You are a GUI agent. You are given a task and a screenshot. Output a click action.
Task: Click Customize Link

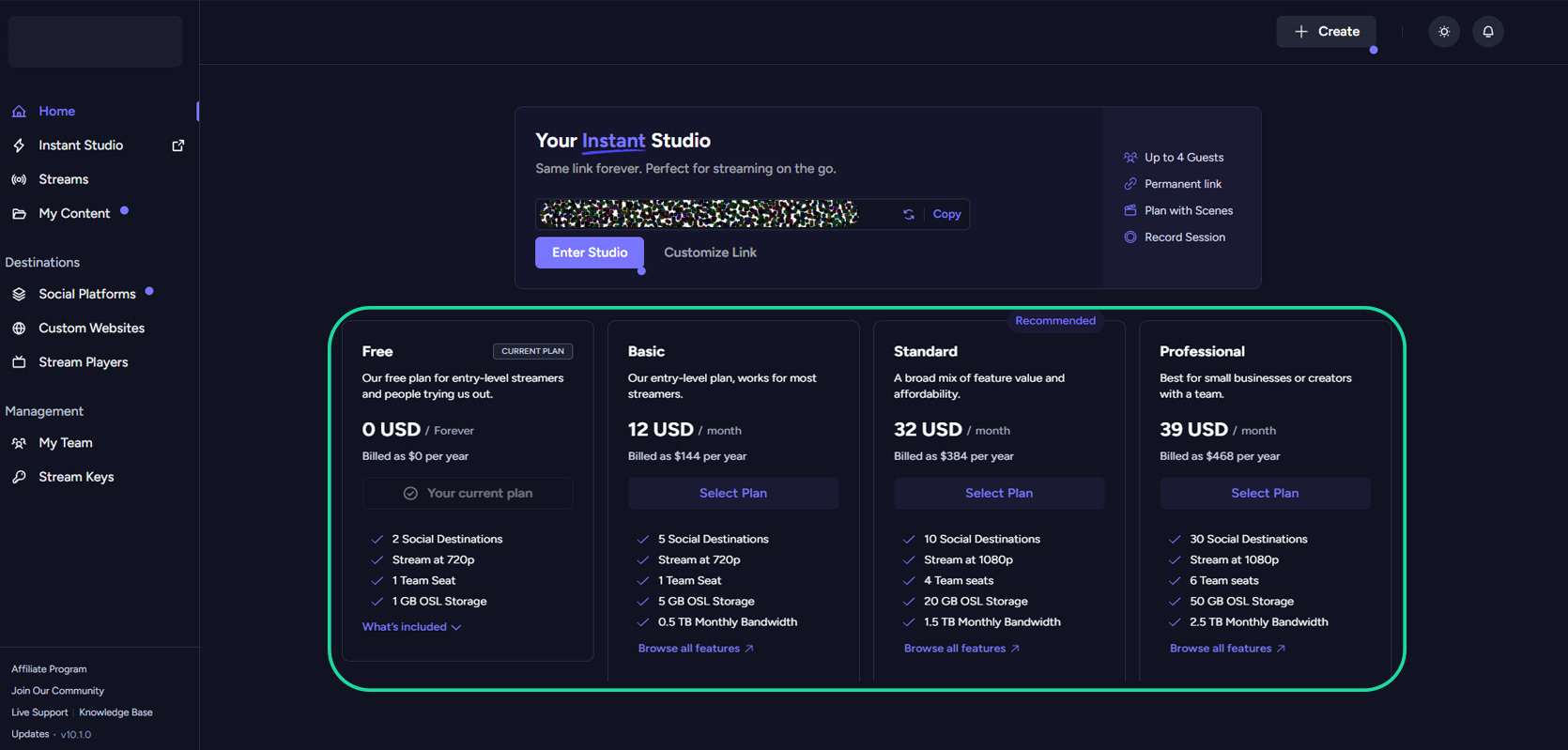click(x=710, y=253)
